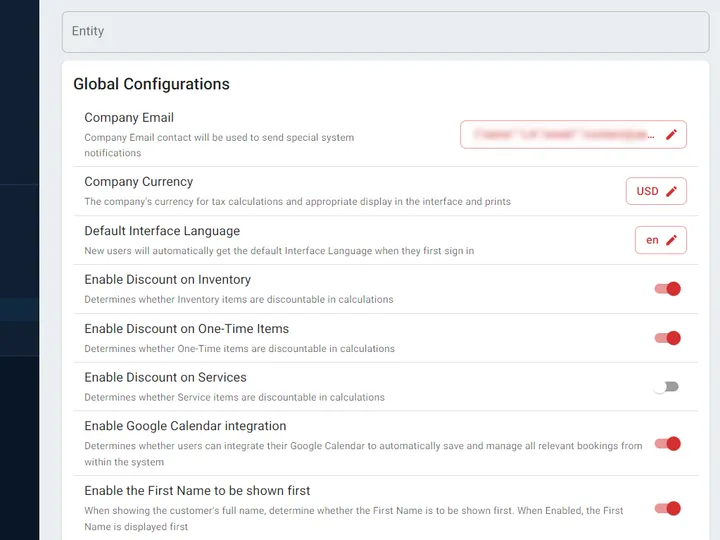Toggle Enable Discount on One-Time Items switch

(668, 338)
